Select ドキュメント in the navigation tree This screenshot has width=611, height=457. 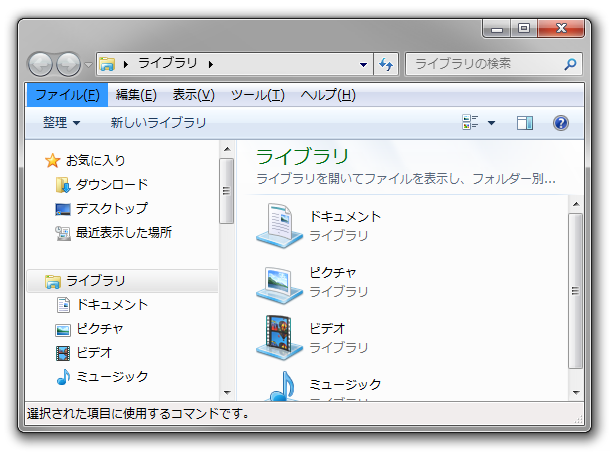[x=112, y=304]
